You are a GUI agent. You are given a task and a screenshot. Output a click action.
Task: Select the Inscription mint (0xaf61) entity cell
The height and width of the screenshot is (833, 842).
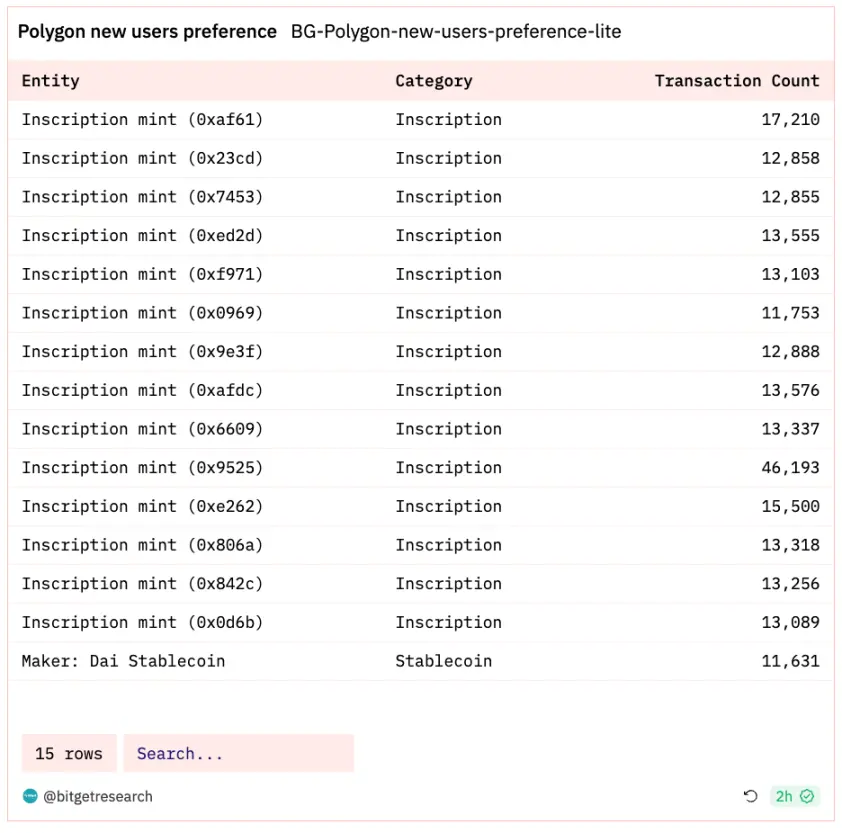coord(142,119)
